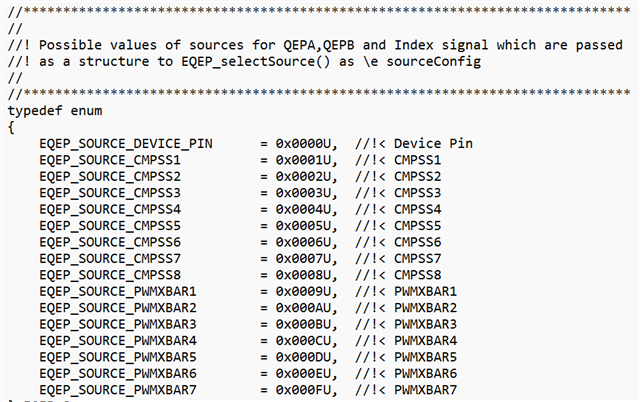This screenshot has width=640, height=402.
Task: Click the typedef enum keyword line
Action: pos(53,111)
